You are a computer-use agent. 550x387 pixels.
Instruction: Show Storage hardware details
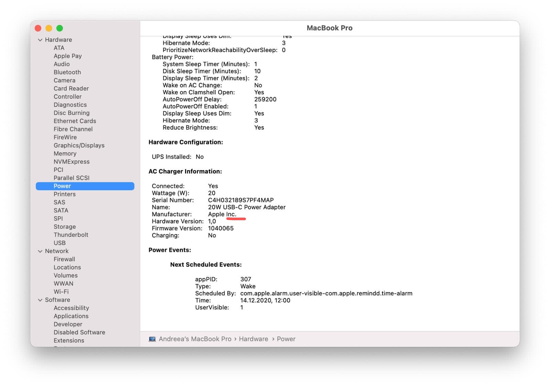point(65,227)
